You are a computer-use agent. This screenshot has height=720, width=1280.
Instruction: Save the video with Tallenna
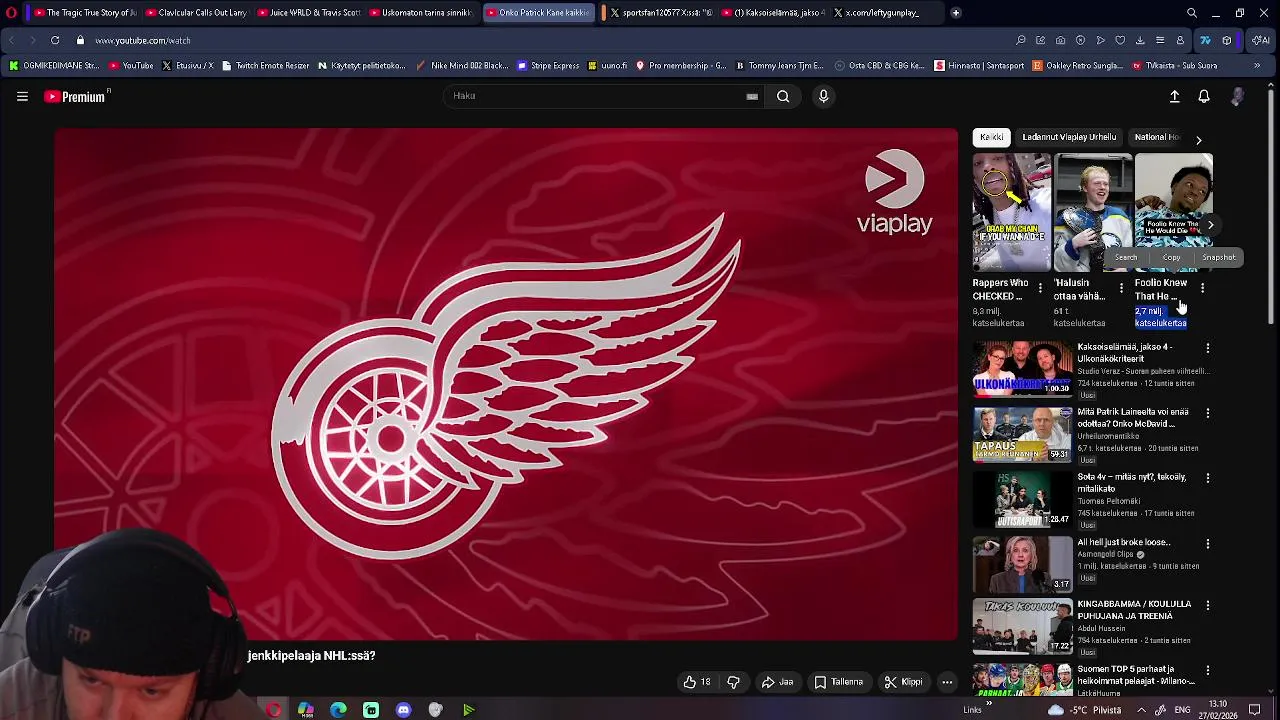[838, 682]
